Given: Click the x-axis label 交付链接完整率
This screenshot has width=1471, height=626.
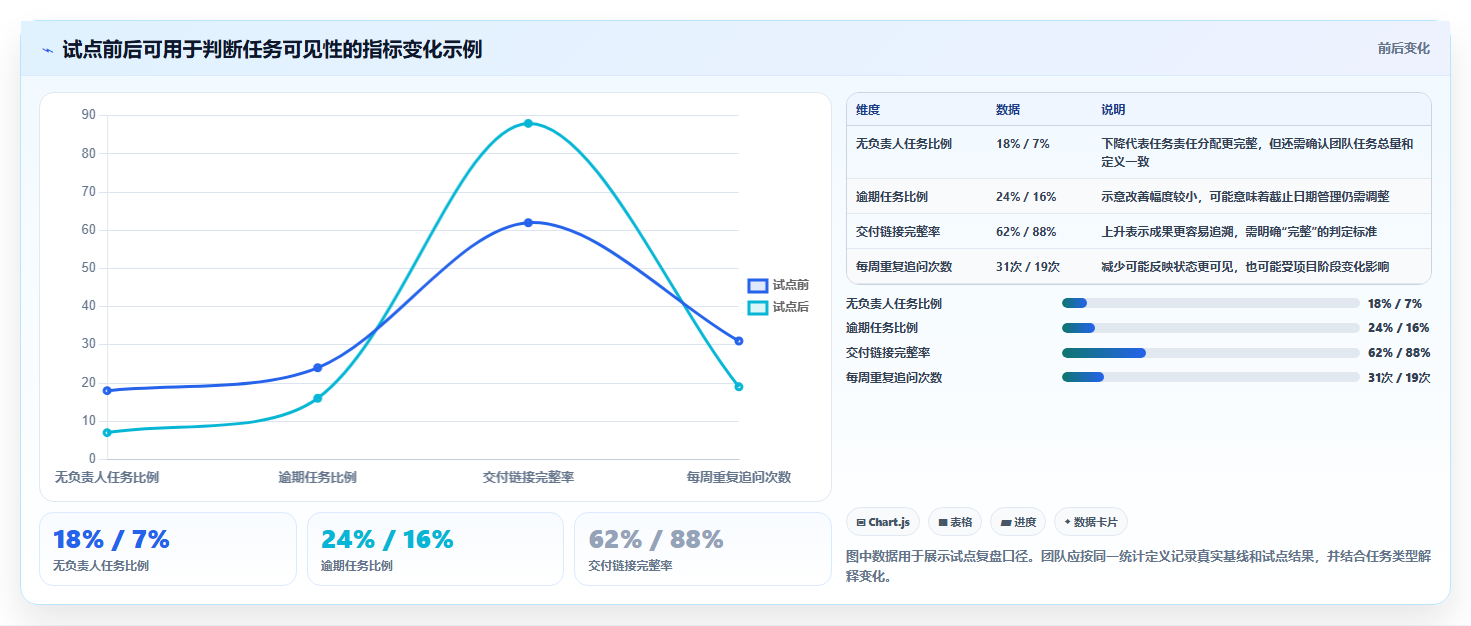Looking at the screenshot, I should coord(528,477).
